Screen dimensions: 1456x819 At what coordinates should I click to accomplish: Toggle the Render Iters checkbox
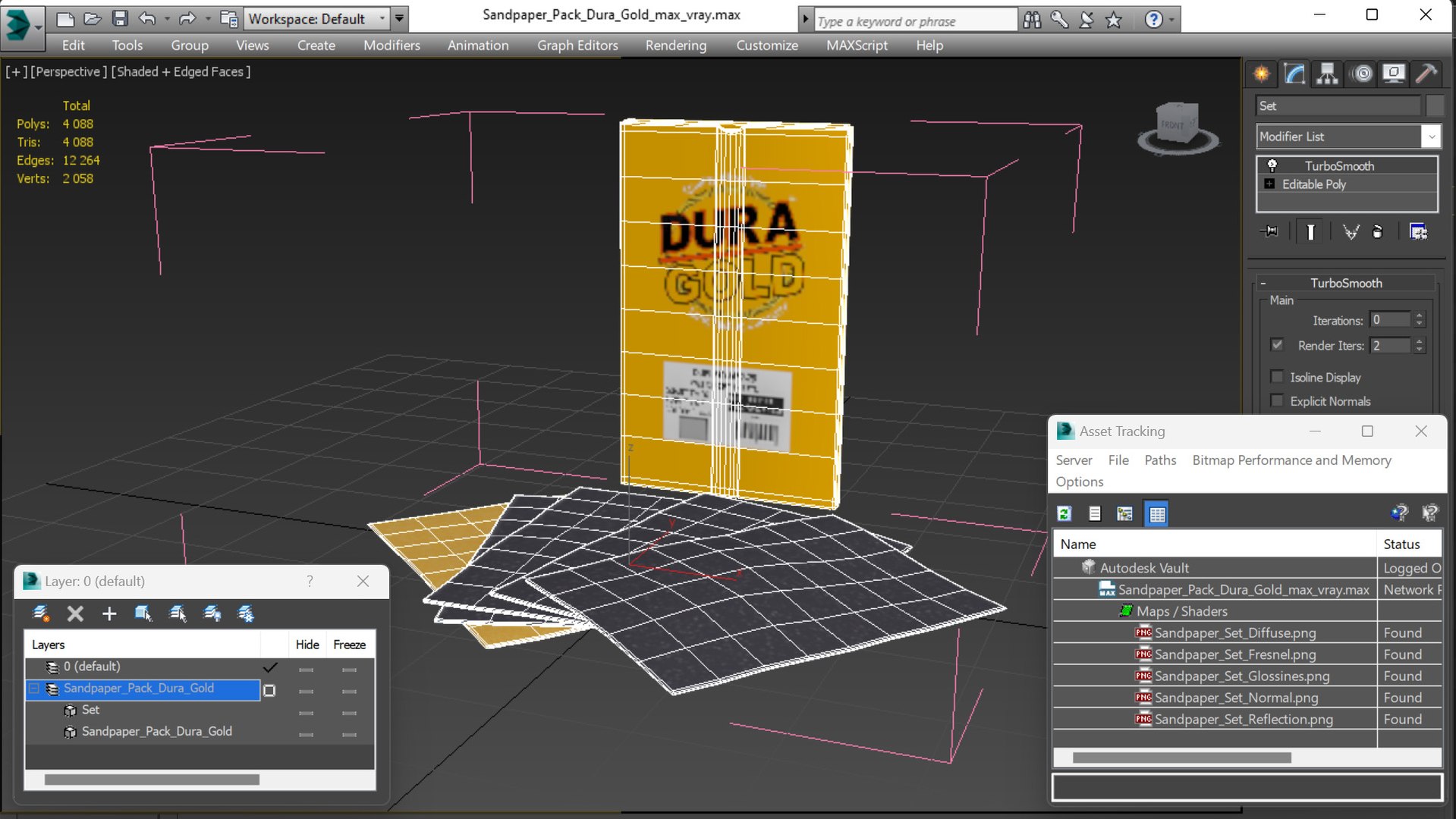click(1277, 345)
